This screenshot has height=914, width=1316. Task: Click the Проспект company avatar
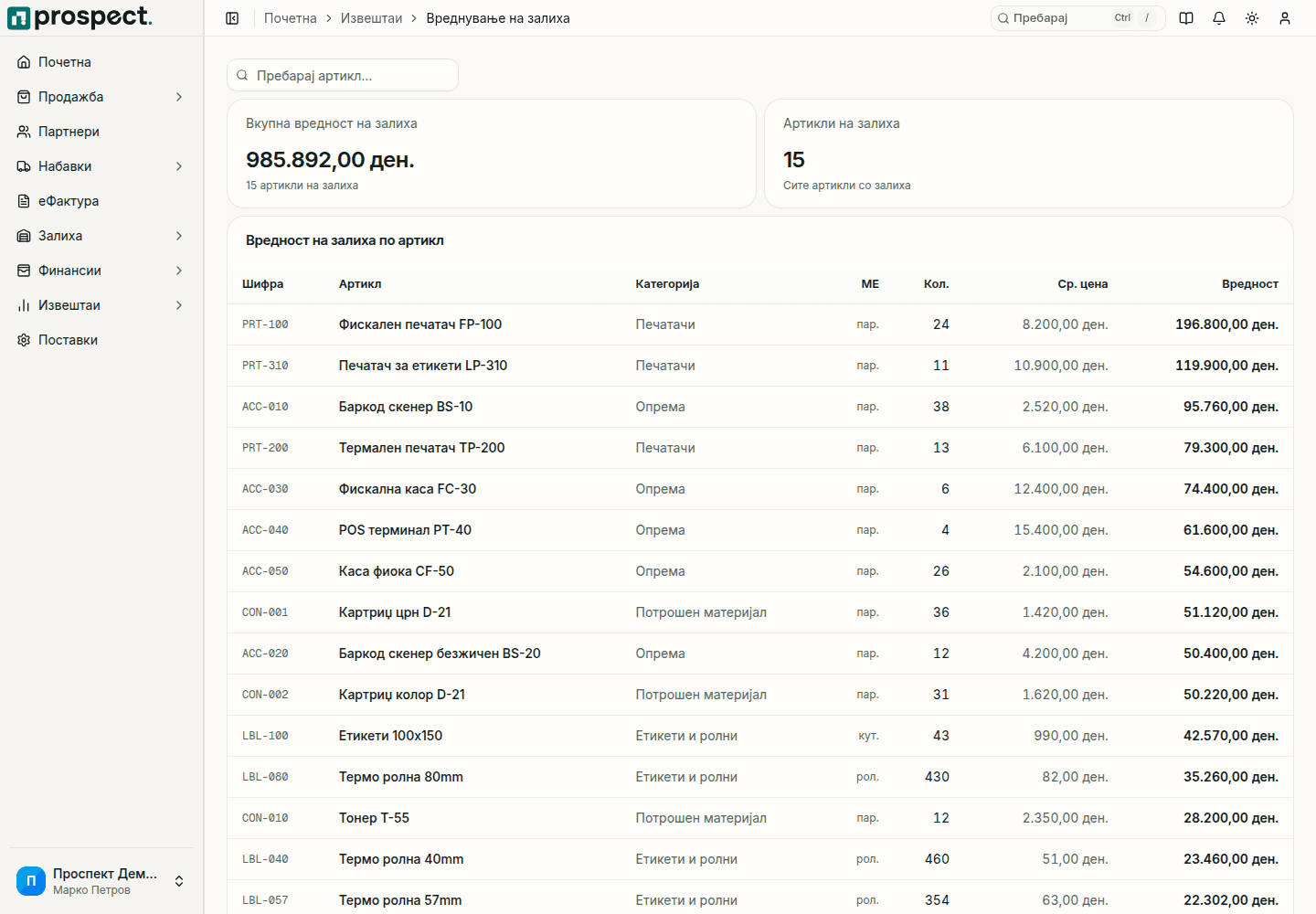point(31,881)
